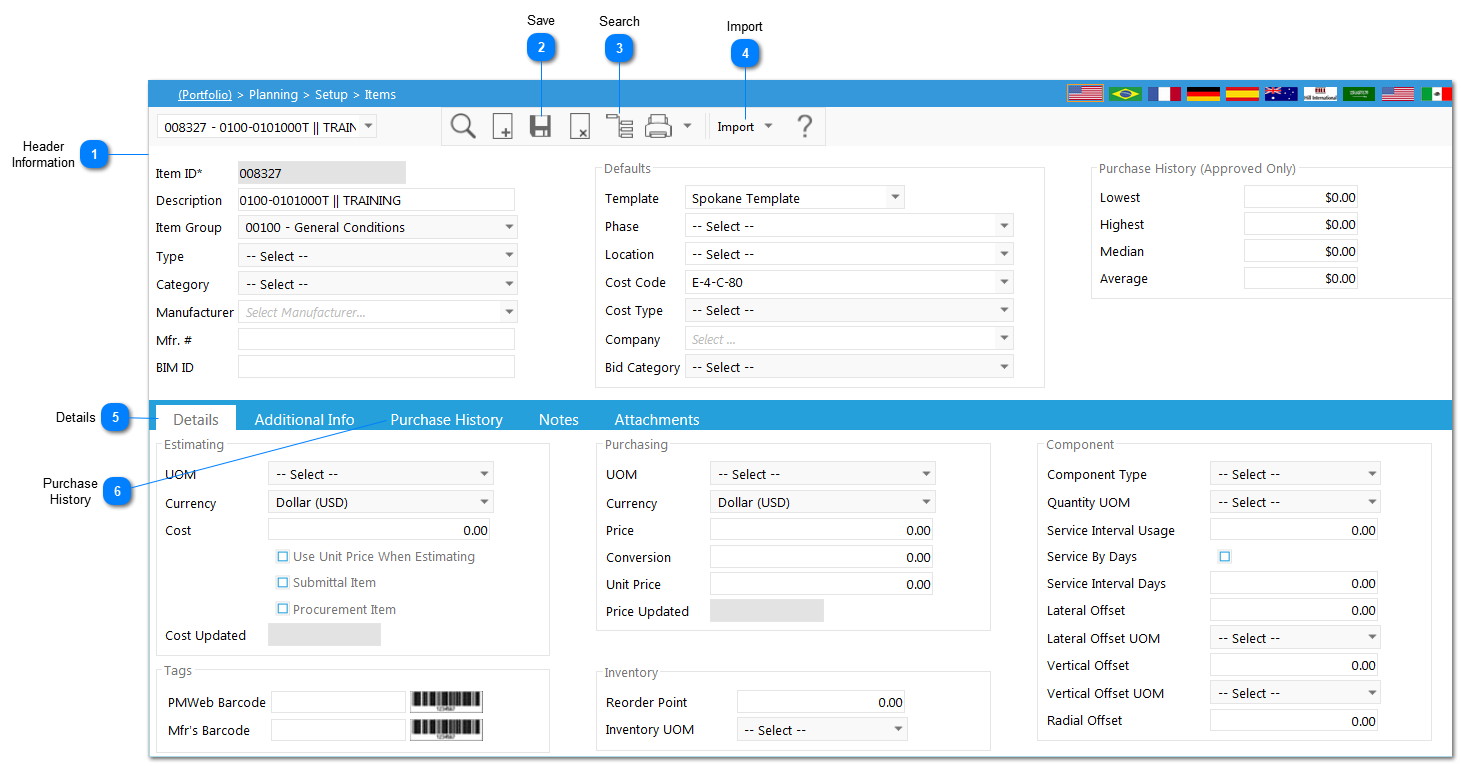Screen dimensions: 1461x766
Task: Open the record selector dropdown showing 008327
Action: tap(267, 126)
